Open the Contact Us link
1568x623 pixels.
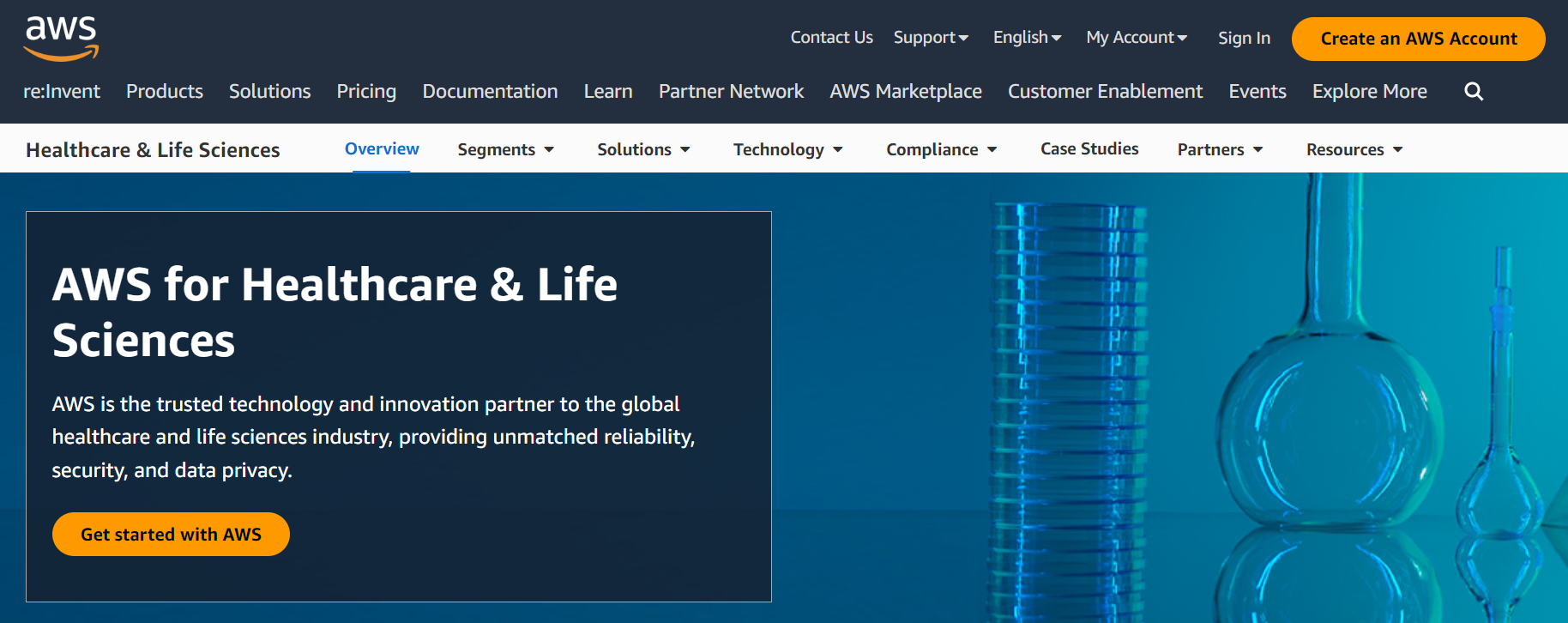pos(831,38)
